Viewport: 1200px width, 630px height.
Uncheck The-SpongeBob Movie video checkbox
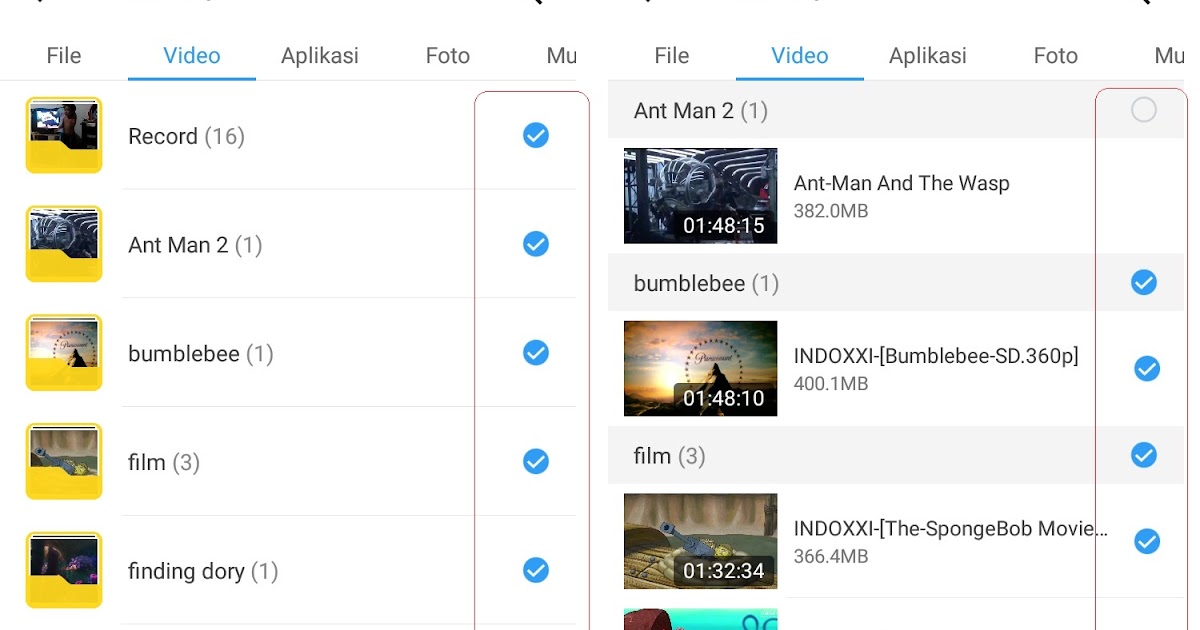coord(1147,542)
